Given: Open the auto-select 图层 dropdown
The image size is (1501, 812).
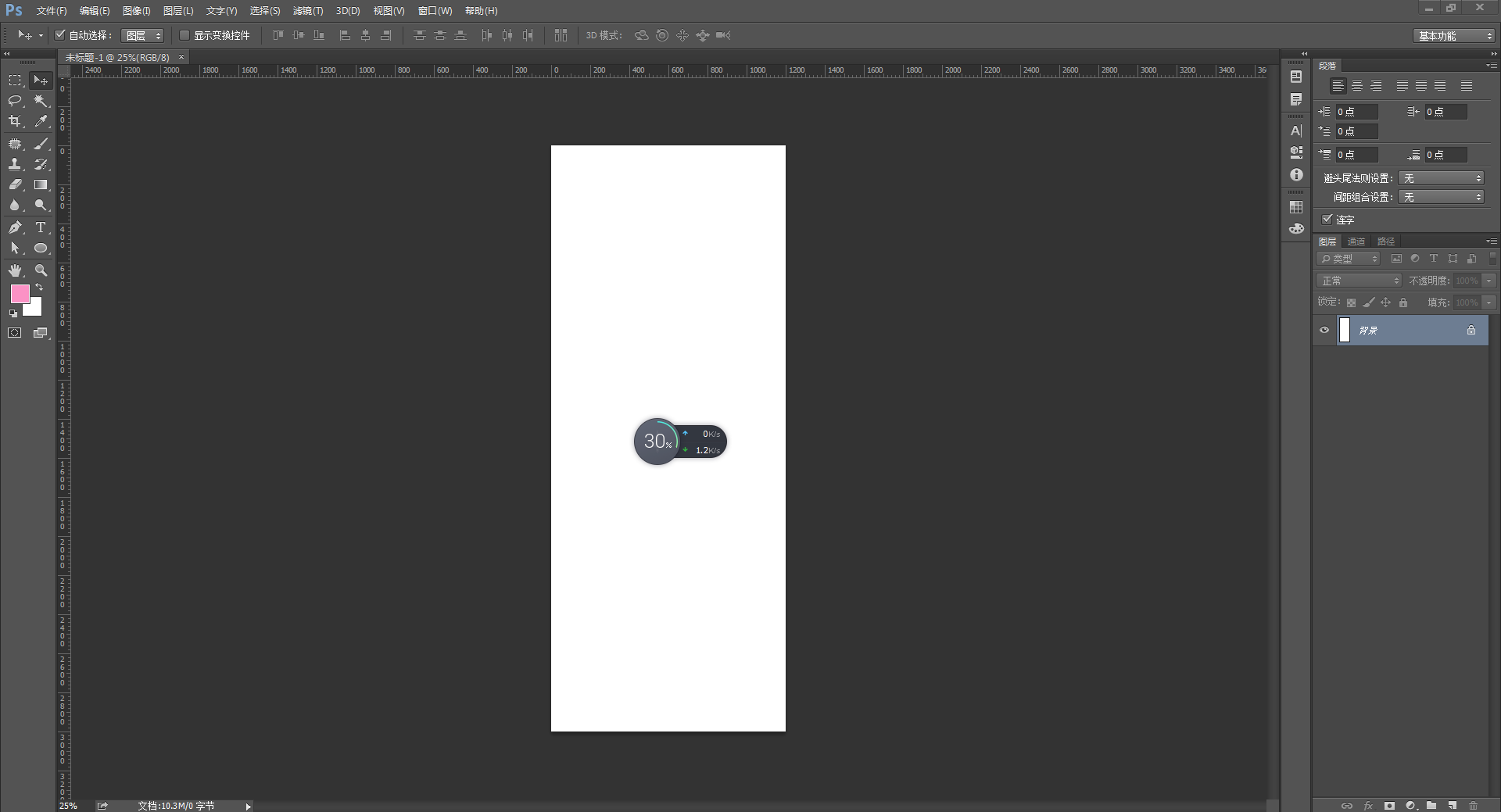Looking at the screenshot, I should click(x=142, y=35).
